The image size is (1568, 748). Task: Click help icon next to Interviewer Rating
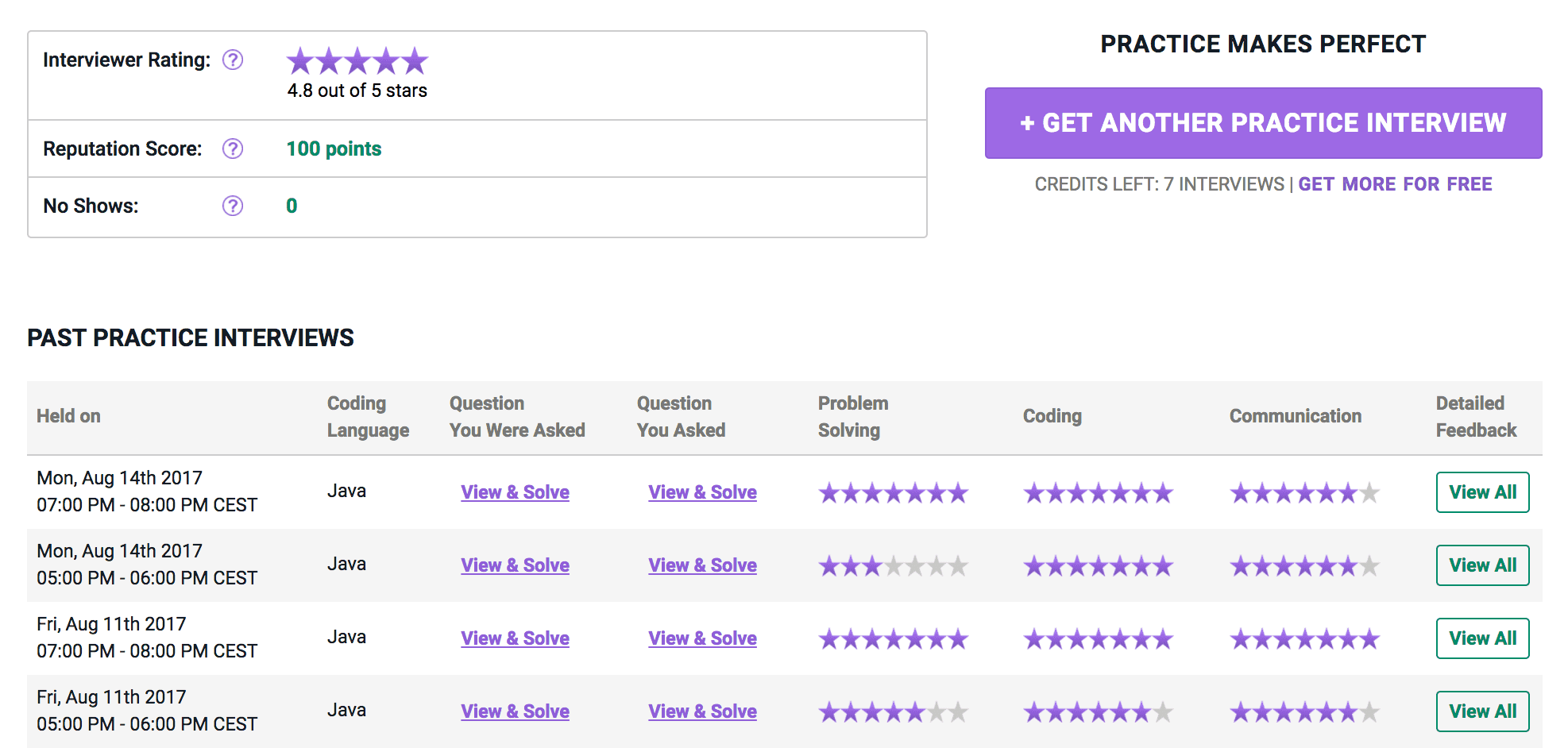(233, 60)
